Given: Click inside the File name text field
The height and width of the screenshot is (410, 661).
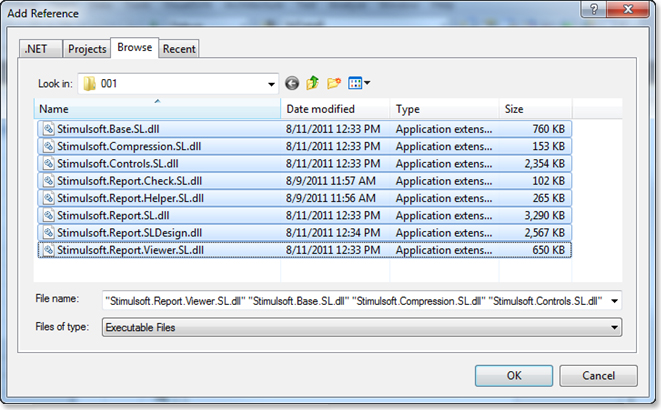Looking at the screenshot, I should point(355,301).
